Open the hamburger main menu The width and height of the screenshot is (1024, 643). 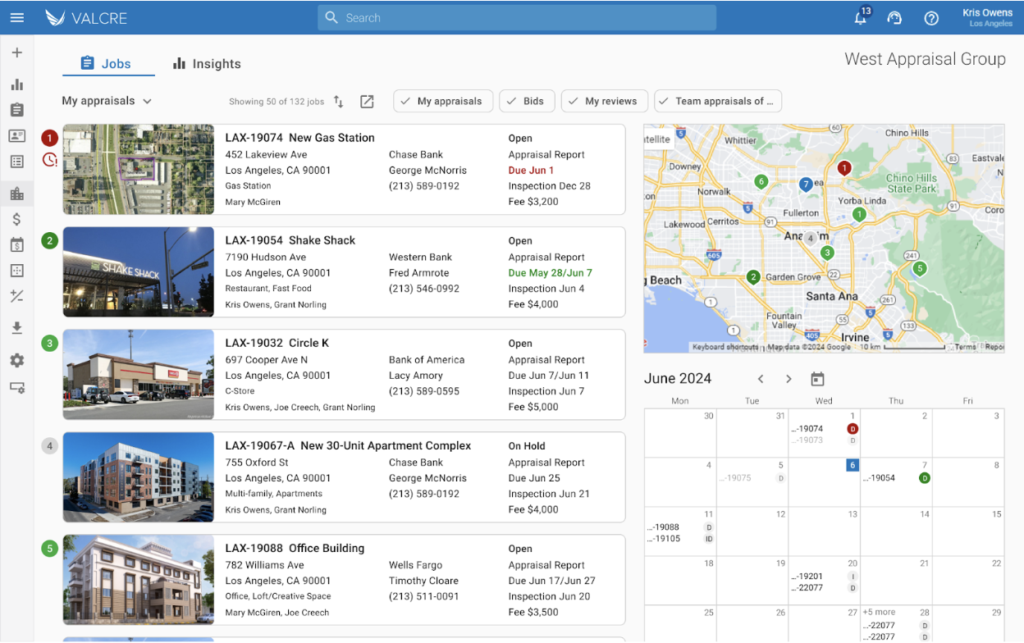[17, 18]
